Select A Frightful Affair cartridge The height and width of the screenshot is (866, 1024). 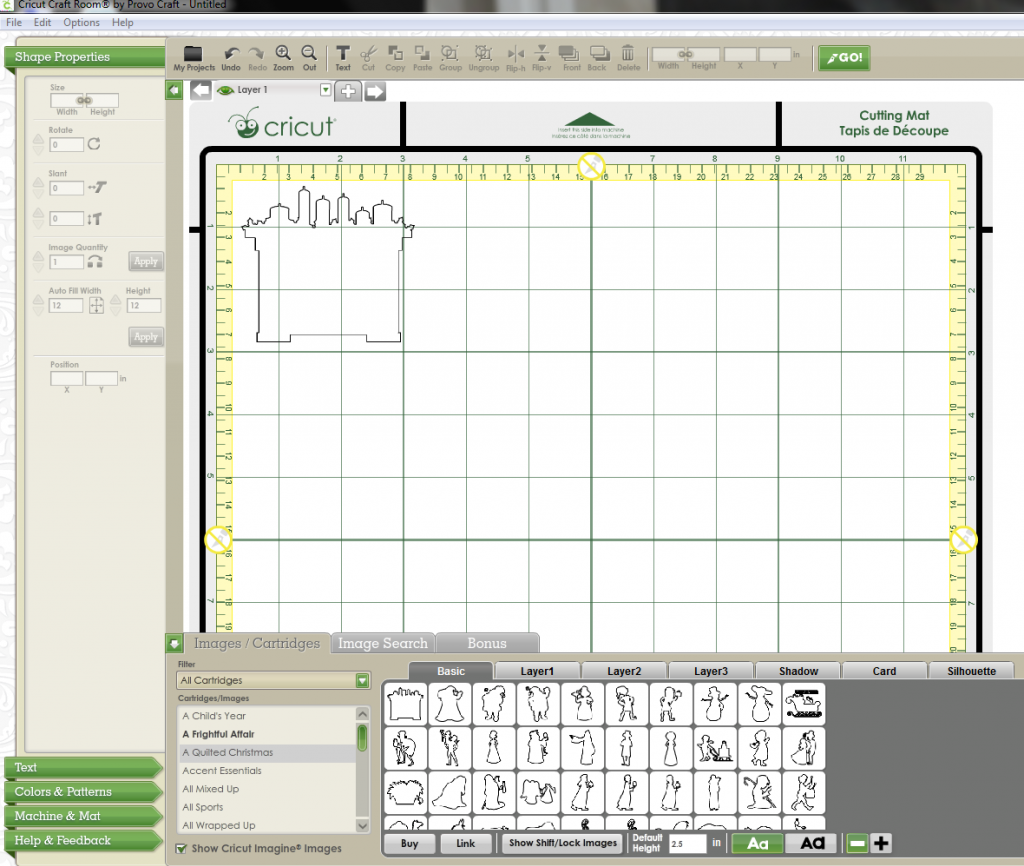point(218,734)
